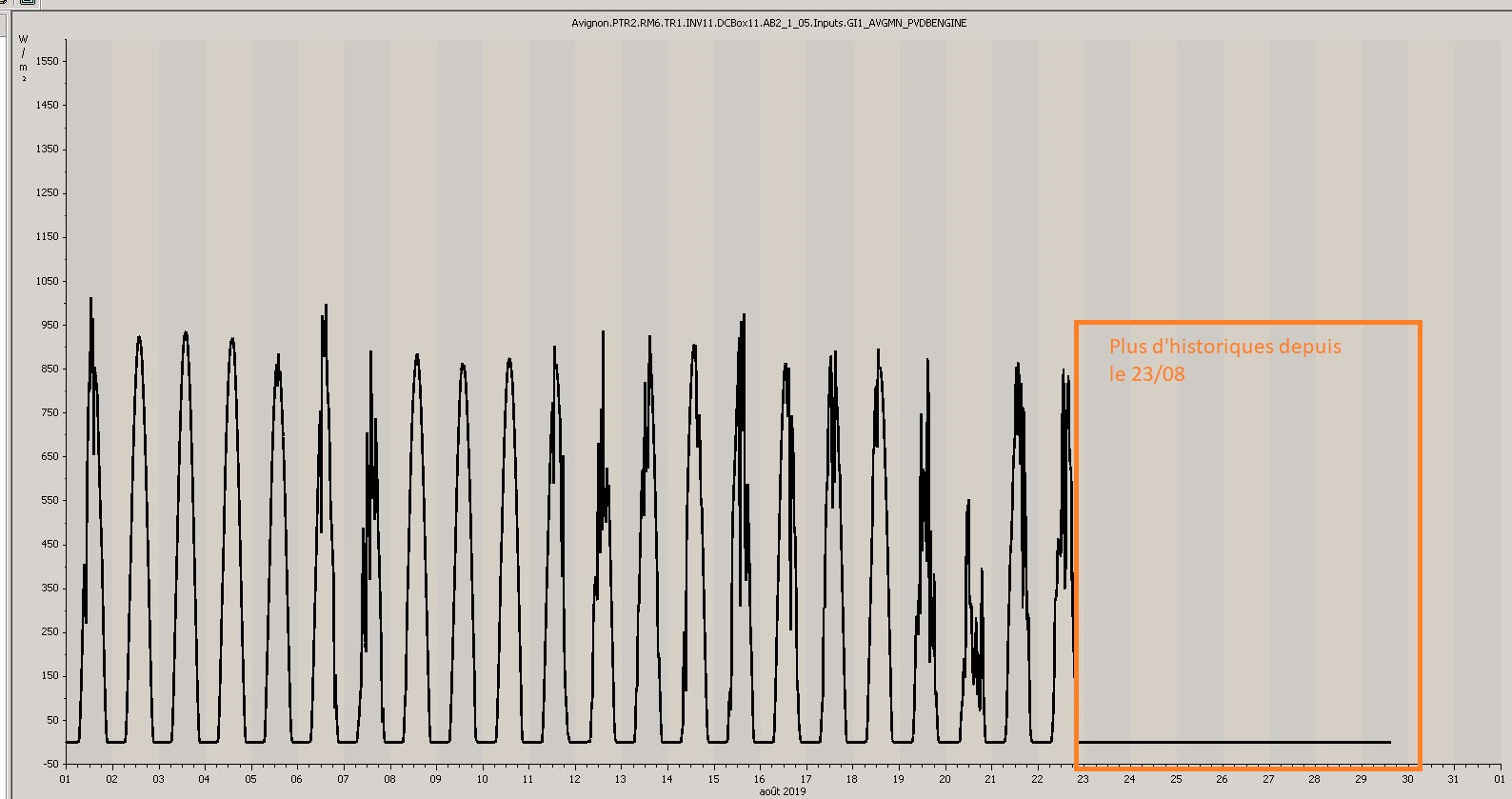
Task: Select the 23 date tick on the time axis
Action: pos(1084,779)
